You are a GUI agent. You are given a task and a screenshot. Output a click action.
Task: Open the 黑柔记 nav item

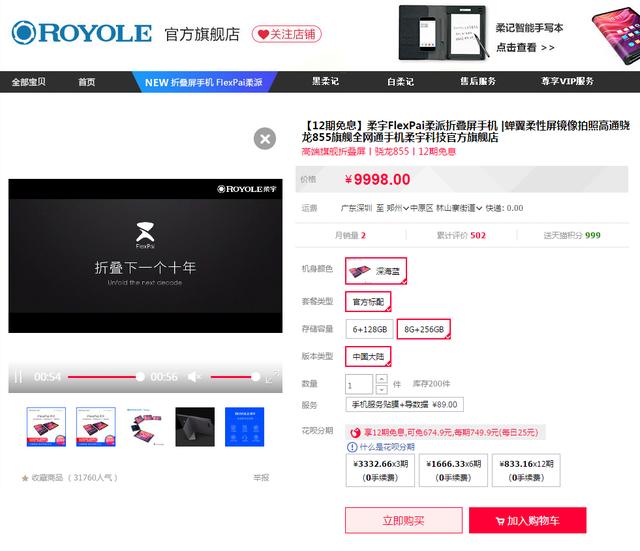coord(325,82)
